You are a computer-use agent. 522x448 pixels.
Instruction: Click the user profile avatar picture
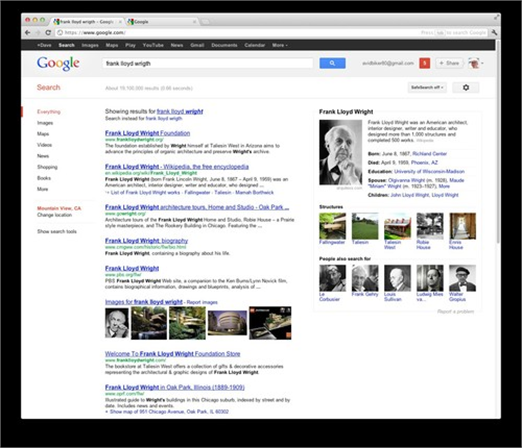[x=474, y=63]
